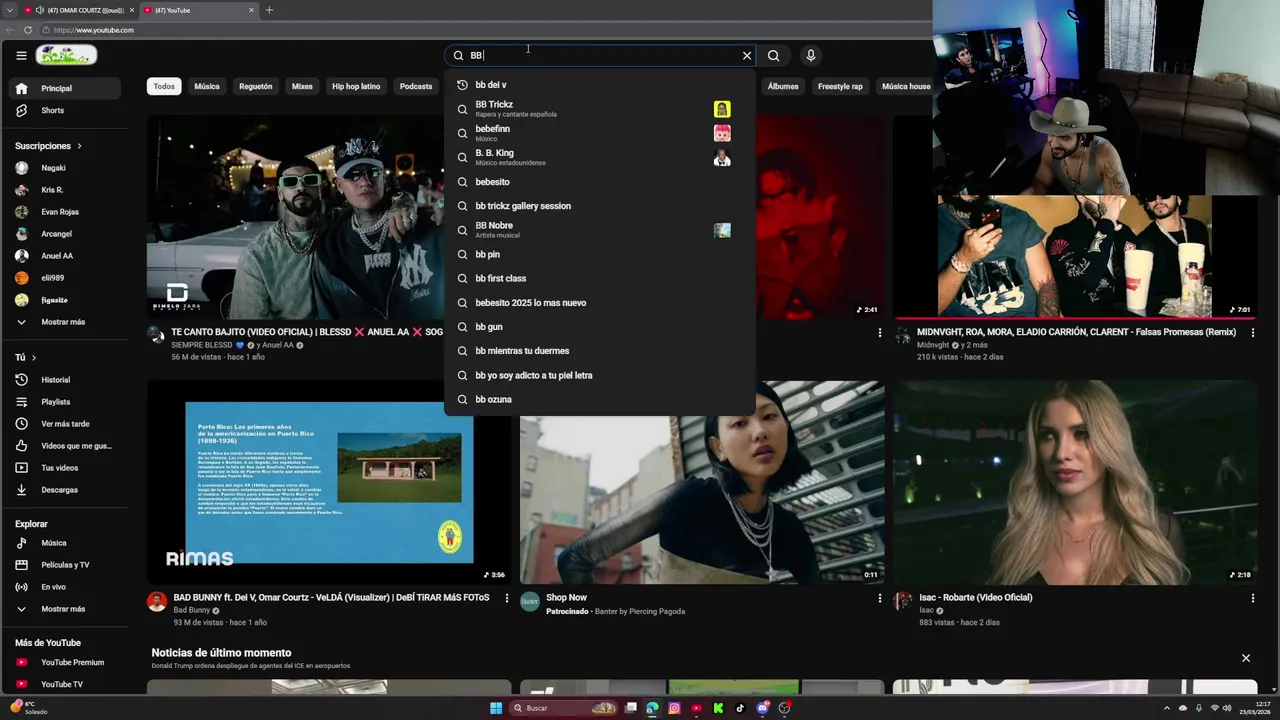Viewport: 1280px width, 720px height.
Task: Select the Música filter chip
Action: click(207, 86)
